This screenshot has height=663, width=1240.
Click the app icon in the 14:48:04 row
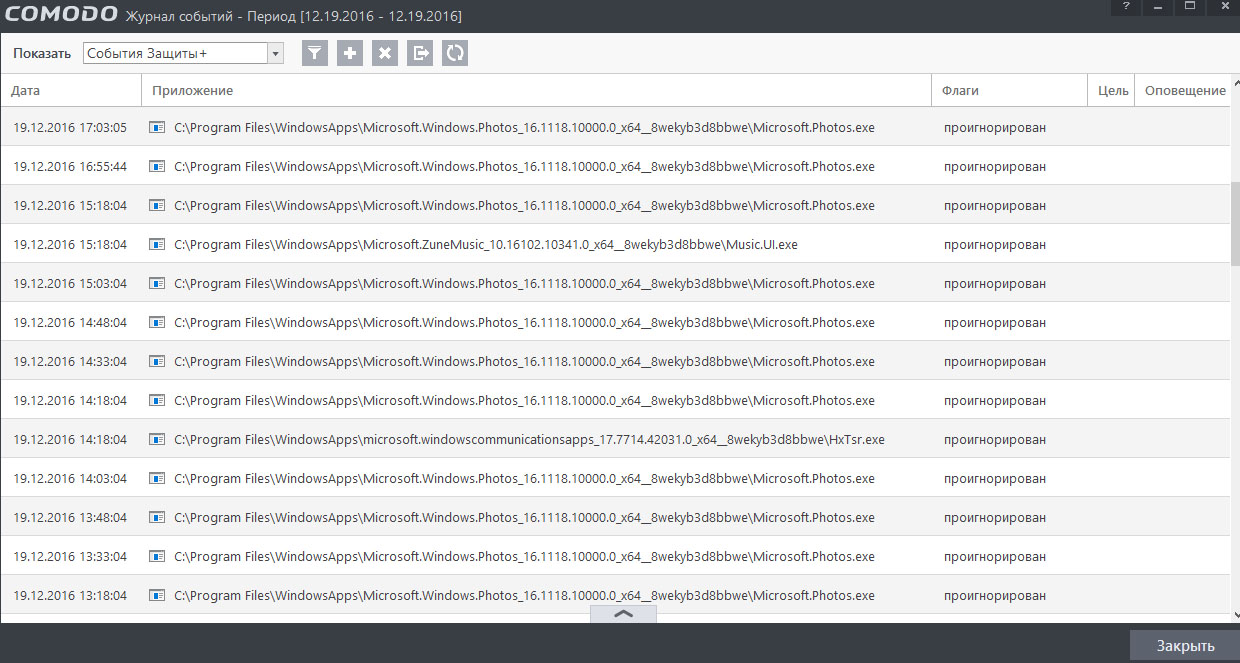157,322
